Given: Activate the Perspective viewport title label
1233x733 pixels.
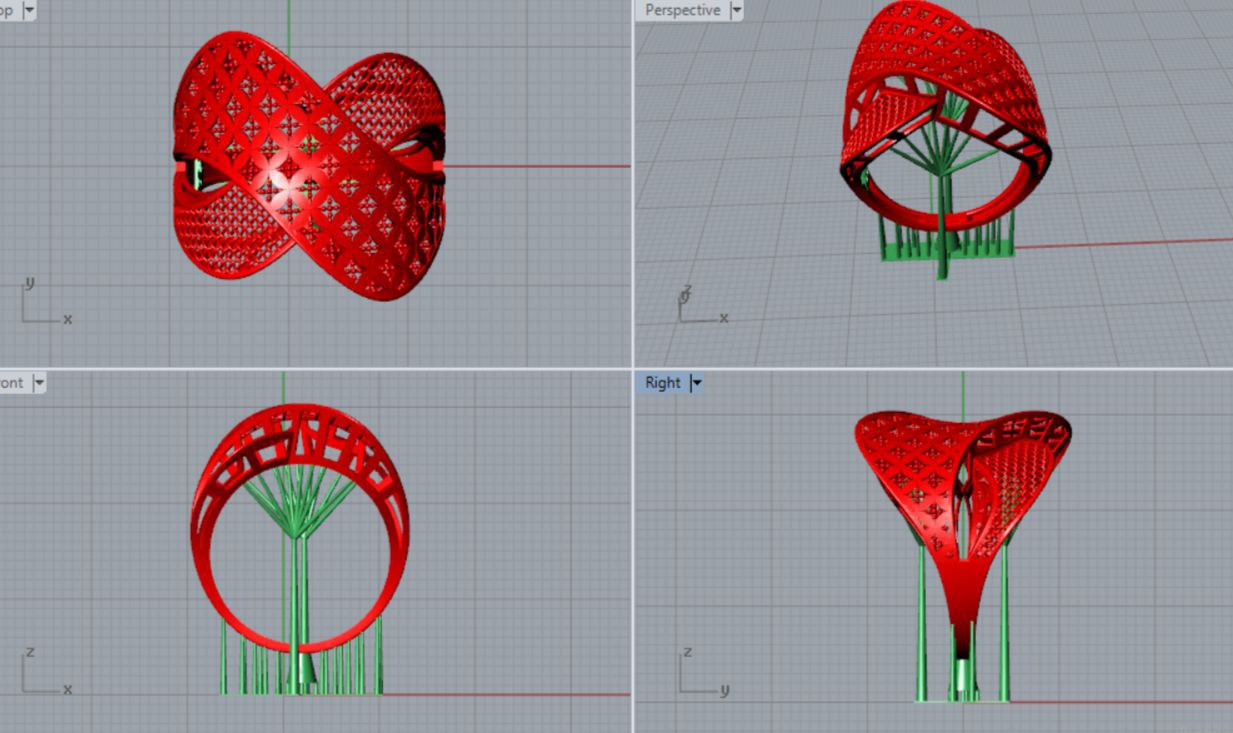Looking at the screenshot, I should (x=682, y=10).
